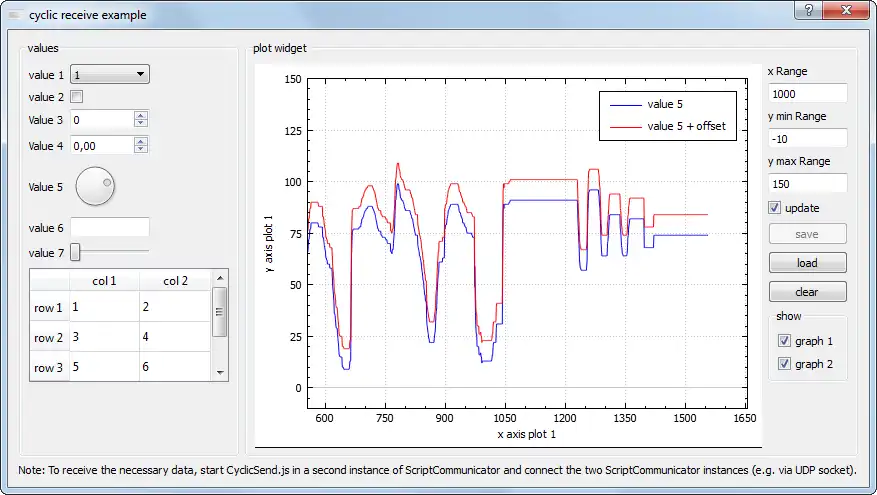The height and width of the screenshot is (495, 877).
Task: Click the y min Range field
Action: (808, 139)
